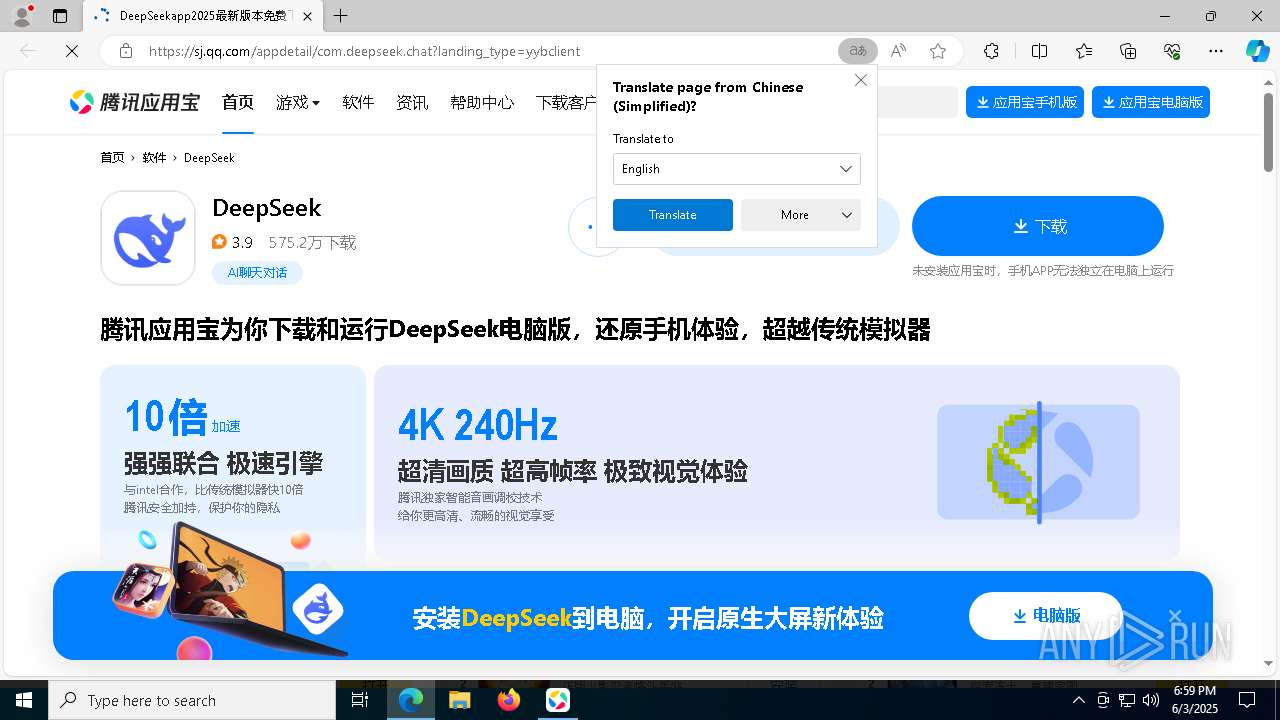Screen dimensions: 1280x720
Task: Click the 10倍 acceleration heading
Action: pyautogui.click(x=166, y=417)
